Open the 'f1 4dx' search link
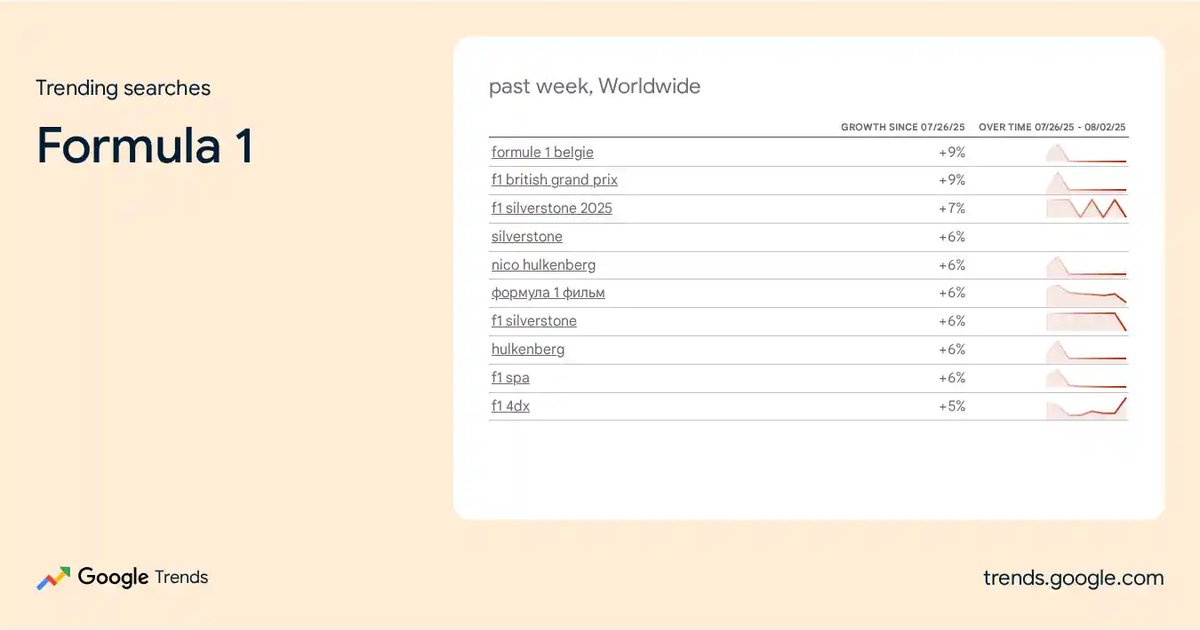The height and width of the screenshot is (630, 1200). point(510,406)
